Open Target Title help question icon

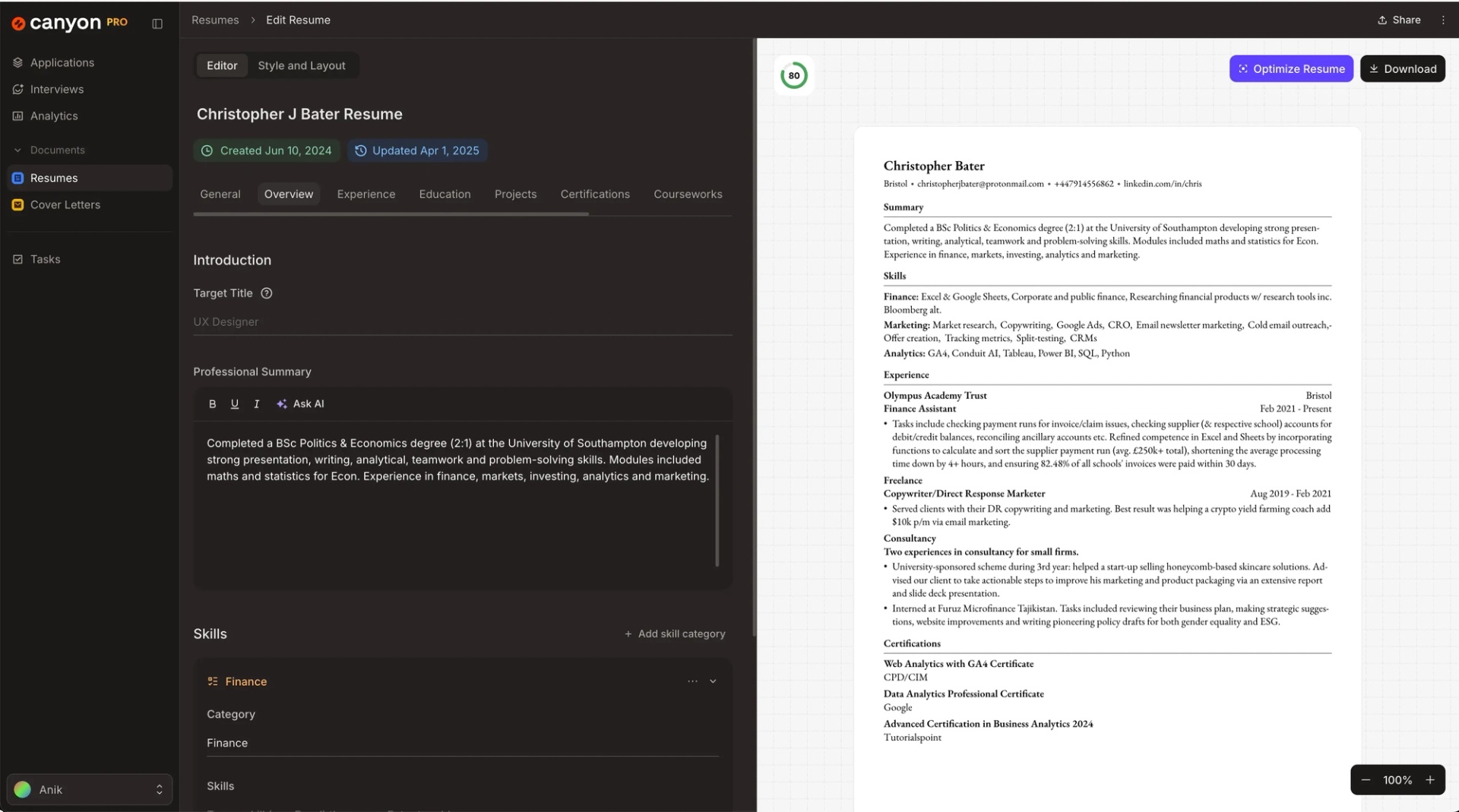point(267,293)
